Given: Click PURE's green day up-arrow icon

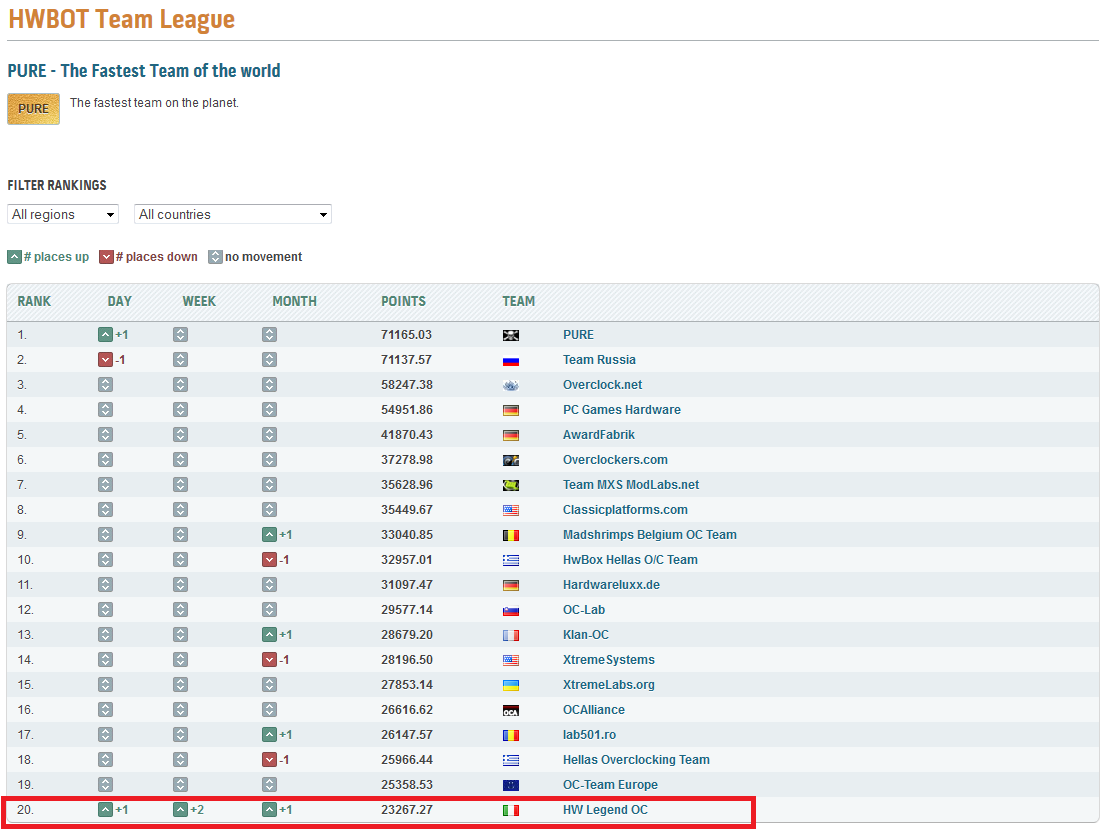Looking at the screenshot, I should point(105,335).
